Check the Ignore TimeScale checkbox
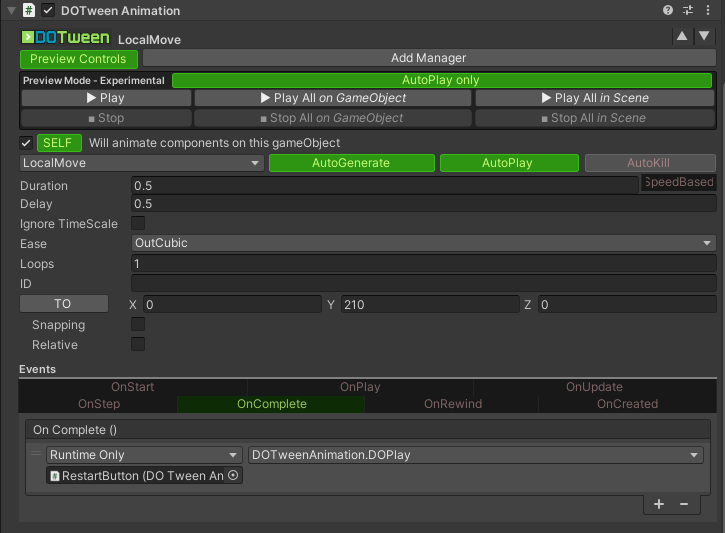725x533 pixels. pyautogui.click(x=138, y=223)
